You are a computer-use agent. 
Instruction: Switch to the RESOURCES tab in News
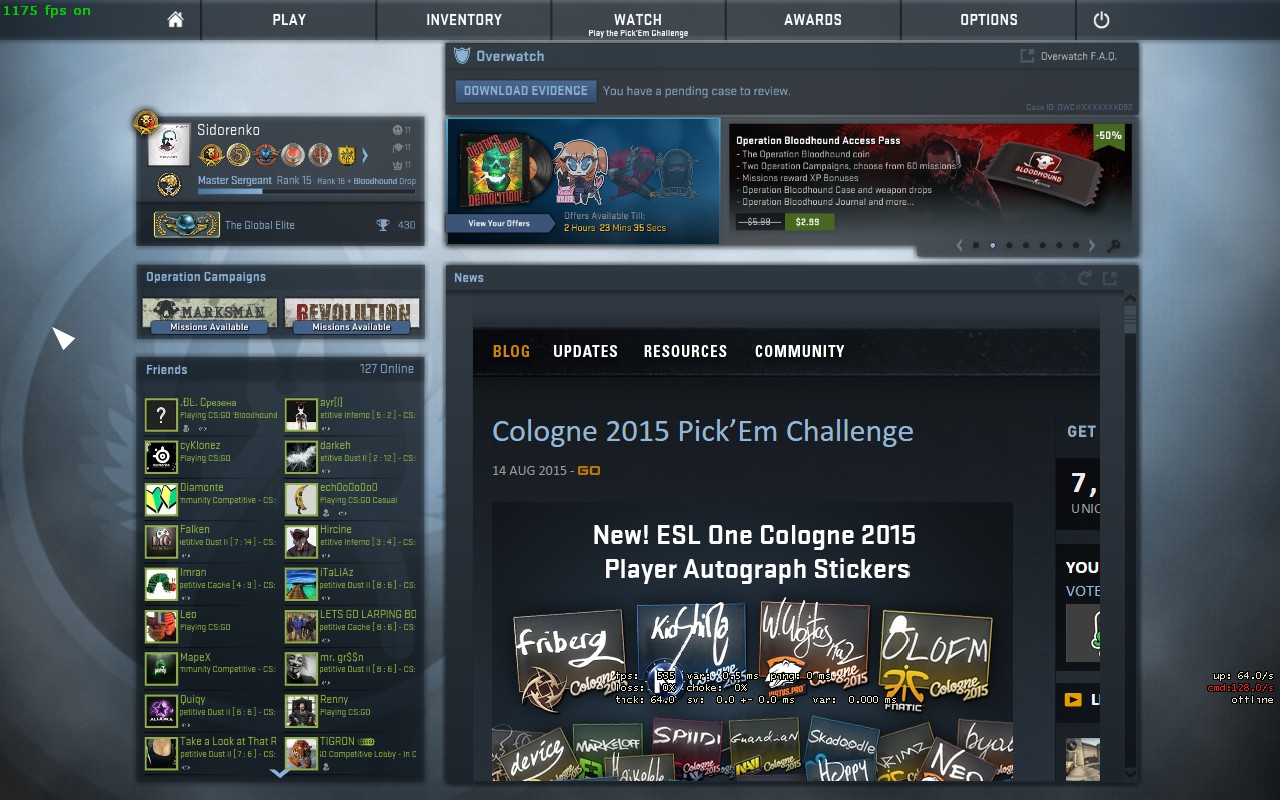coord(685,351)
